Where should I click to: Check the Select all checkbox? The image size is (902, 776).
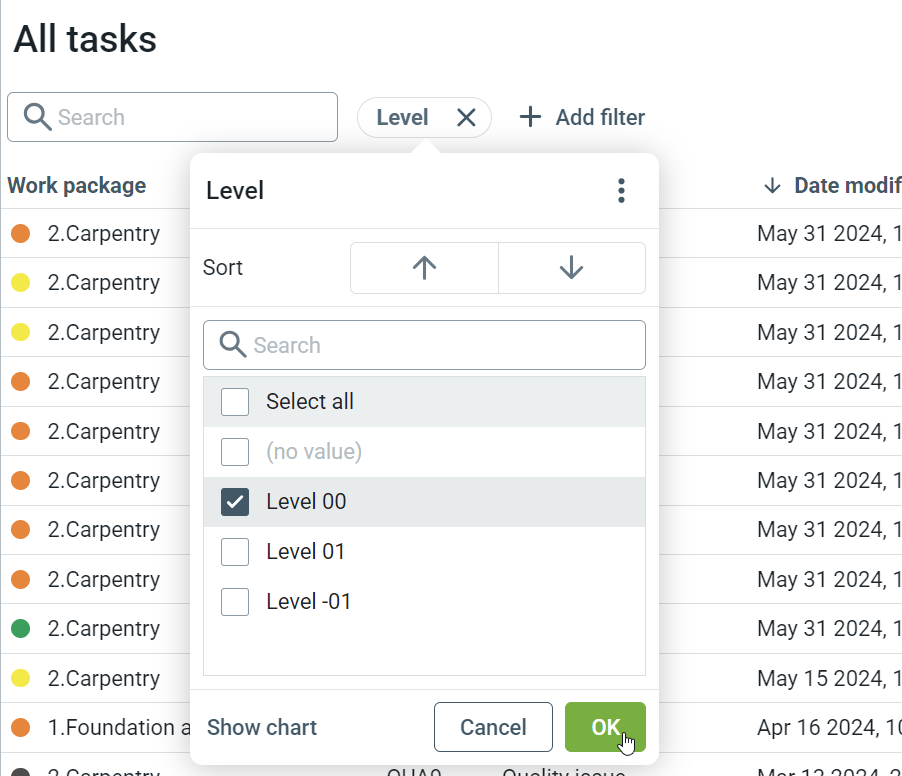coord(235,402)
